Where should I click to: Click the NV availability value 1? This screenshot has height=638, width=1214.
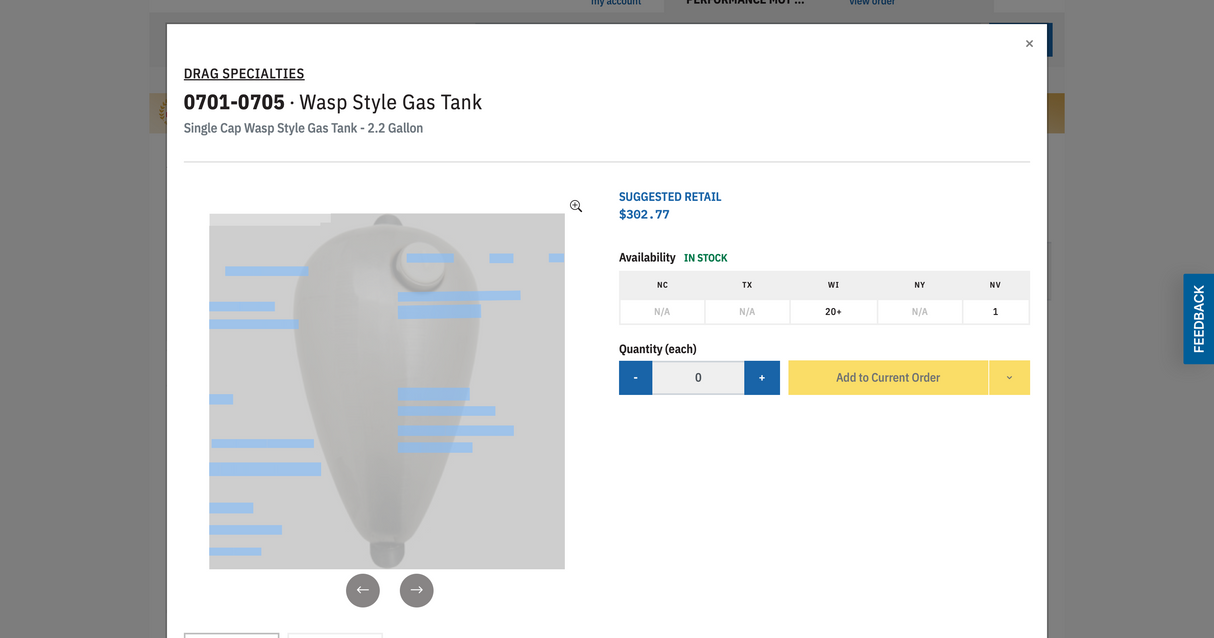click(995, 312)
